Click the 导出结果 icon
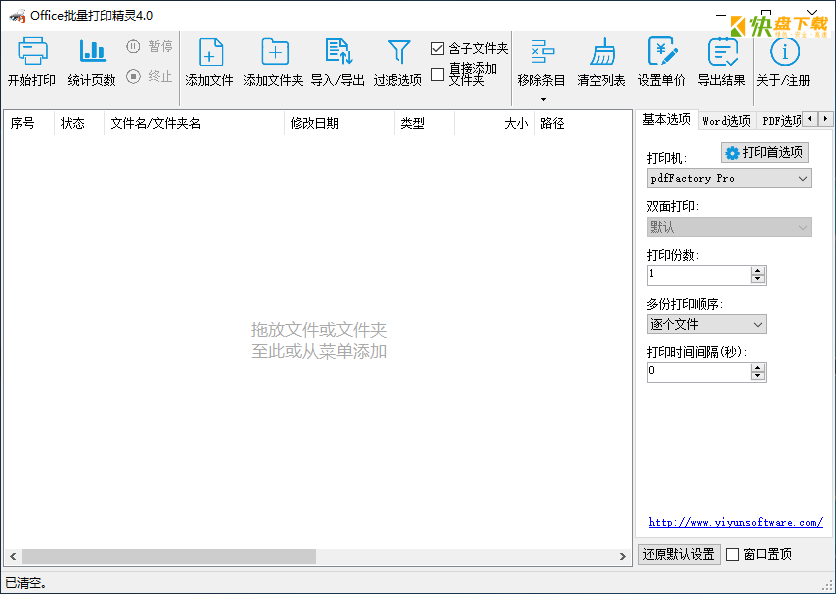This screenshot has width=836, height=594. [x=722, y=52]
